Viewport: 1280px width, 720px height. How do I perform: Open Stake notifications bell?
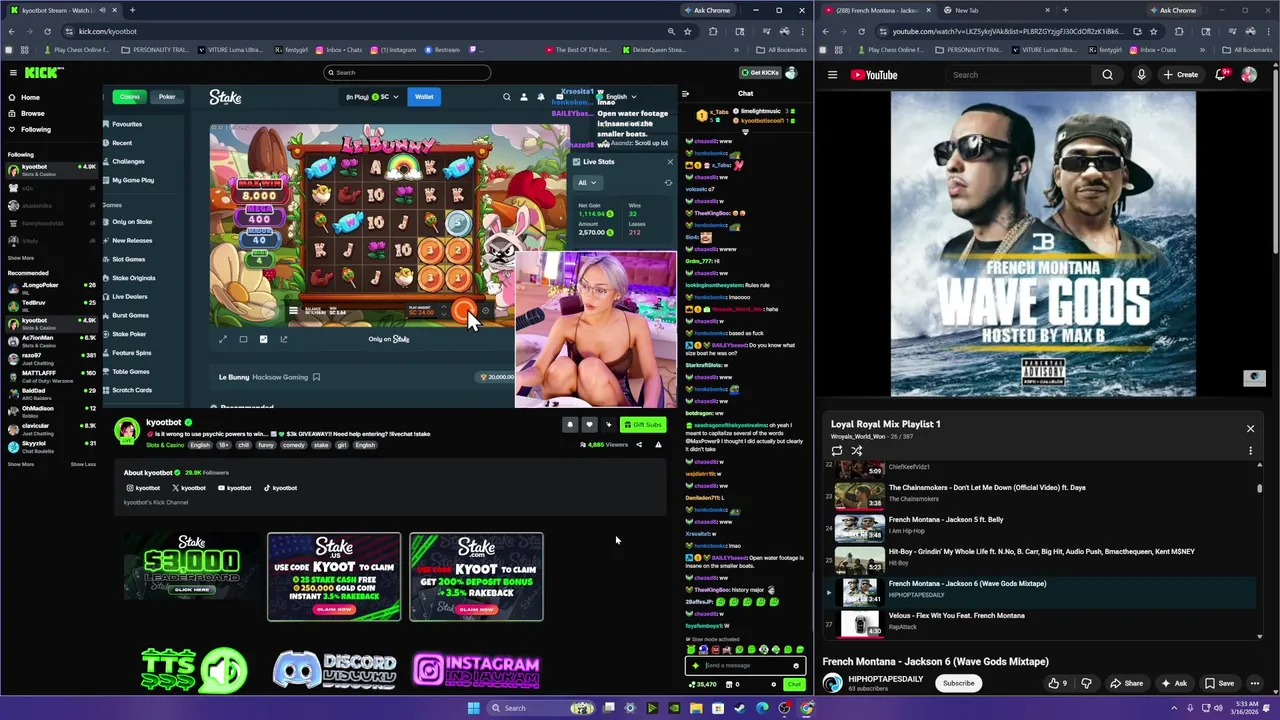point(541,97)
